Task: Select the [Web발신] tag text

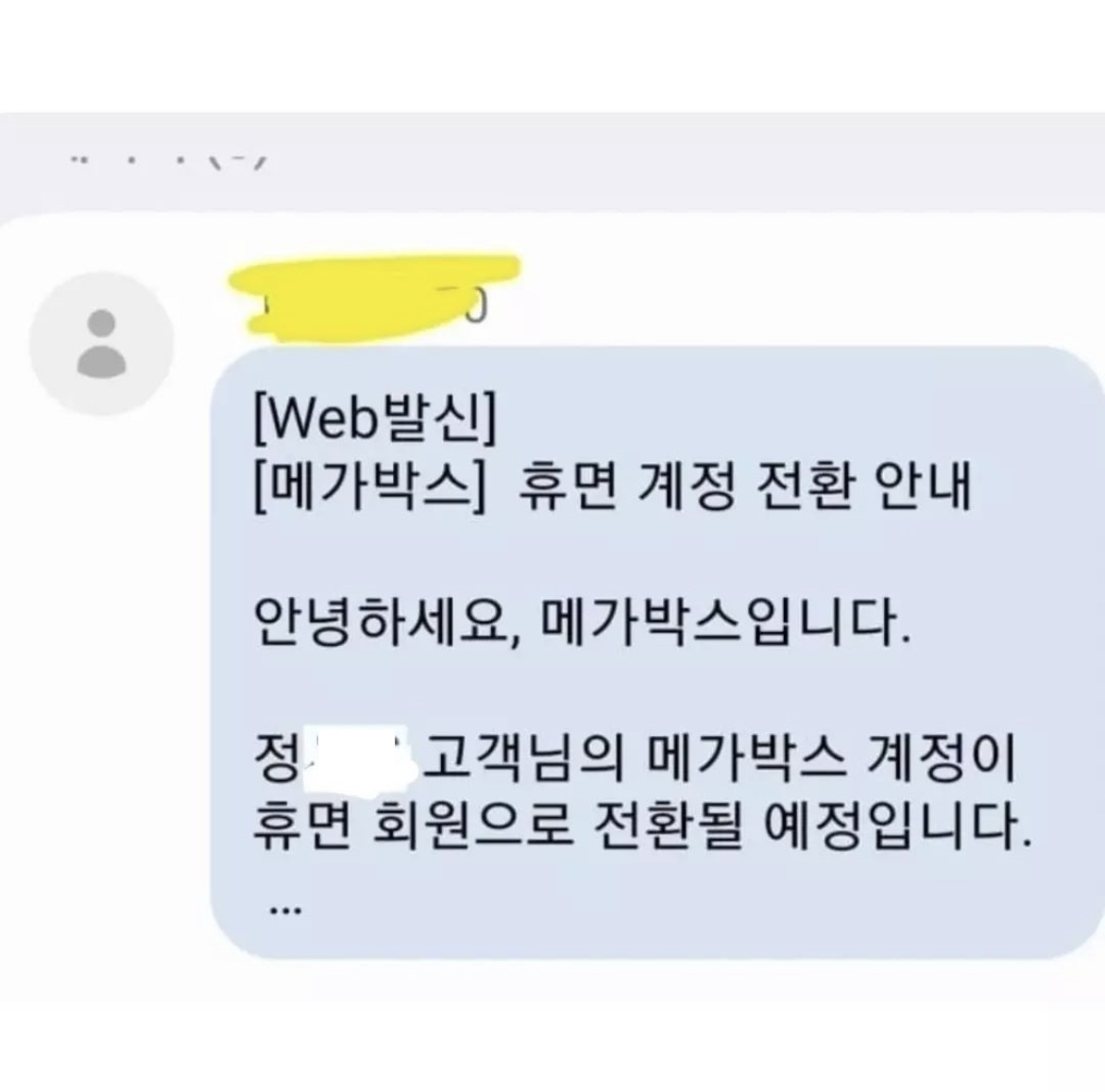Action: pyautogui.click(x=375, y=418)
